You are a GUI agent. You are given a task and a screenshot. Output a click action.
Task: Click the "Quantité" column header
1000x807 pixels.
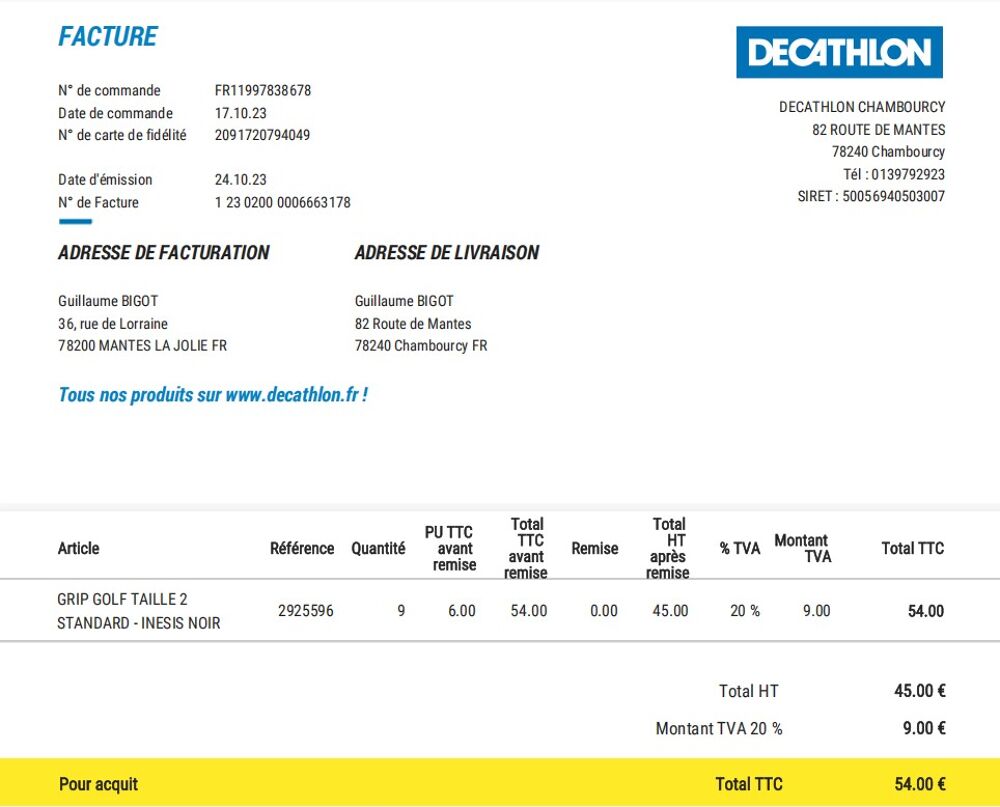[378, 549]
